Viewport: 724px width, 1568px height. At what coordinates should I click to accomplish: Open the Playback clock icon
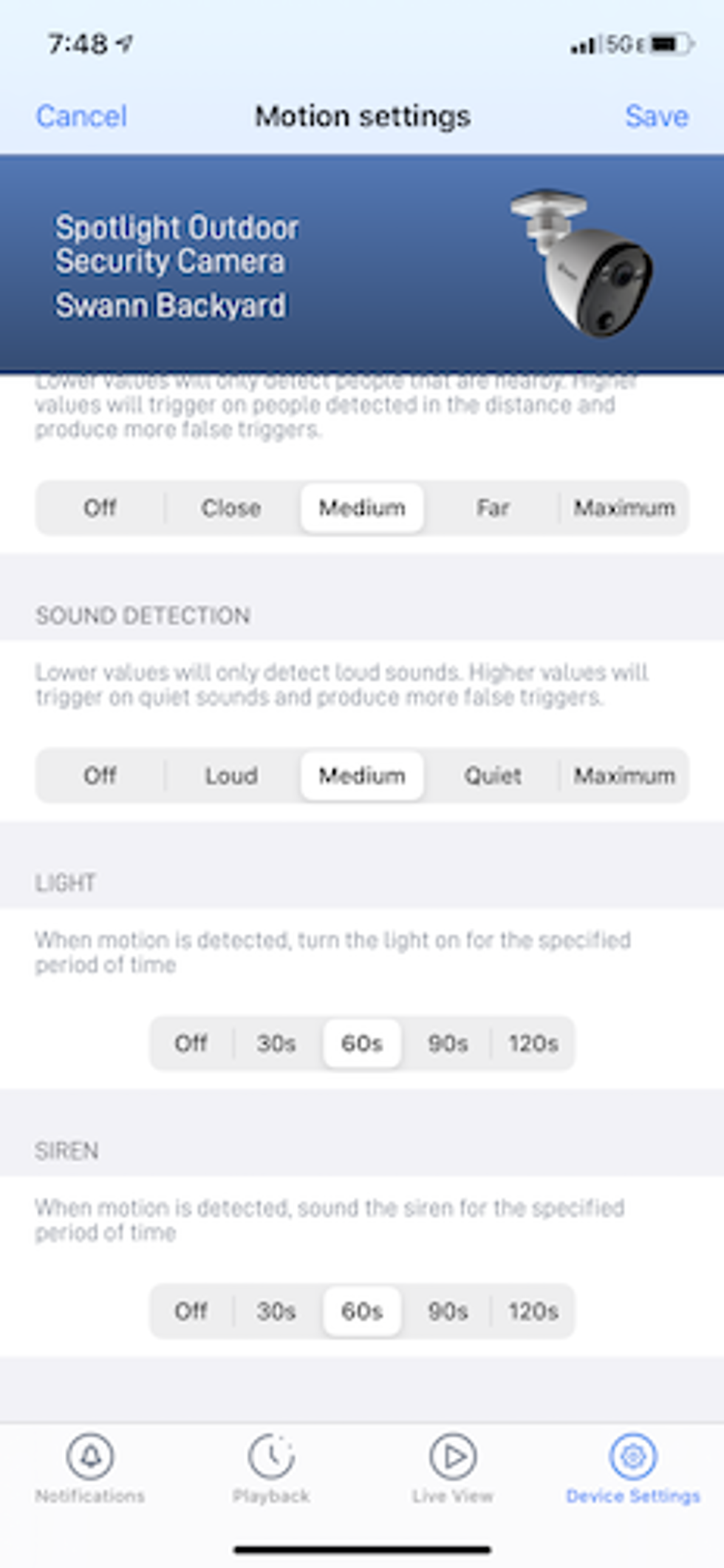point(271,1456)
